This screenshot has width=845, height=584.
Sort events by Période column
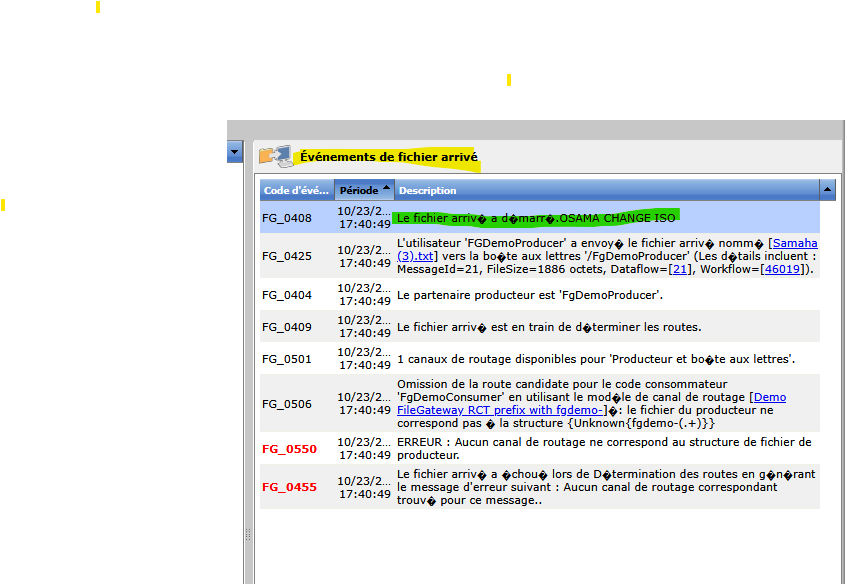coord(359,190)
